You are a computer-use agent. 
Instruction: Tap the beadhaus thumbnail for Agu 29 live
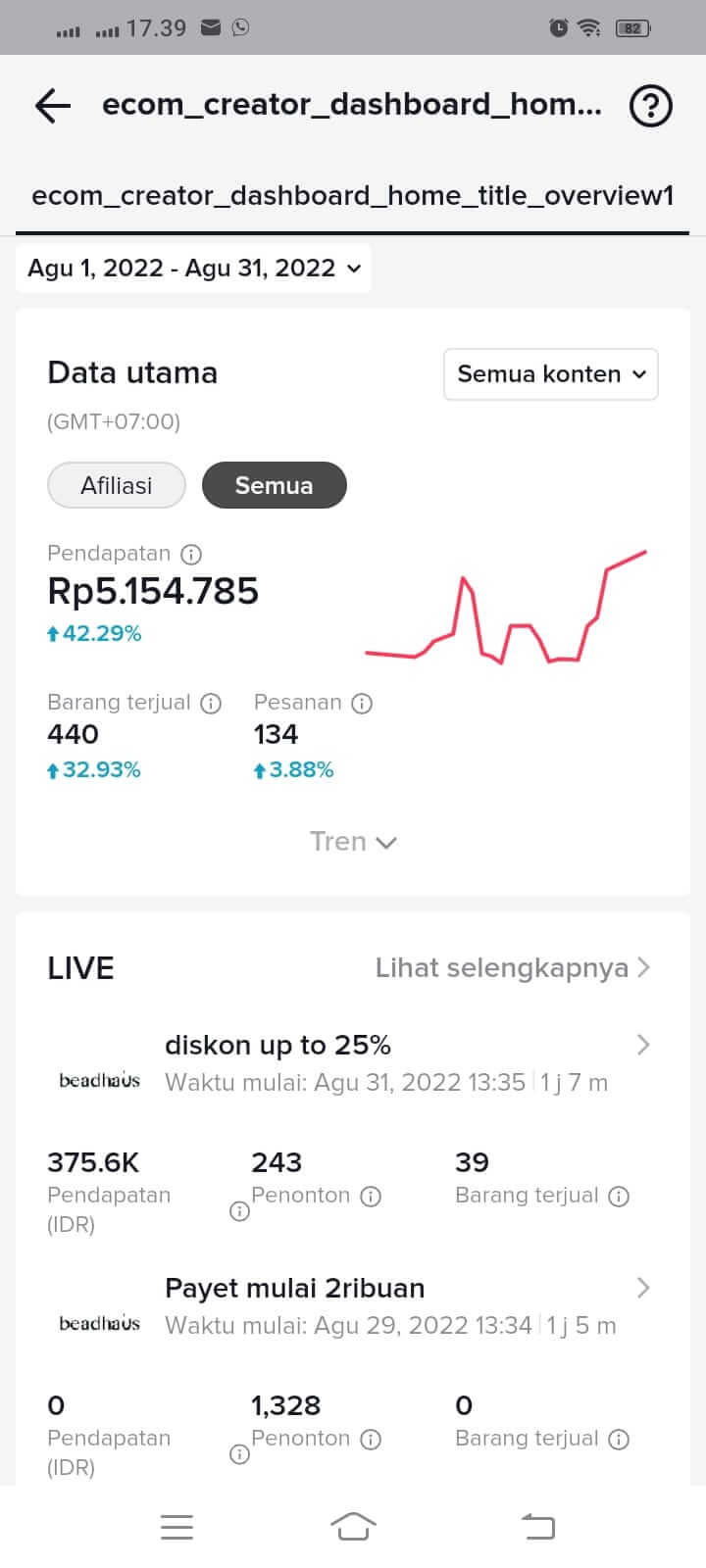[x=100, y=1324]
